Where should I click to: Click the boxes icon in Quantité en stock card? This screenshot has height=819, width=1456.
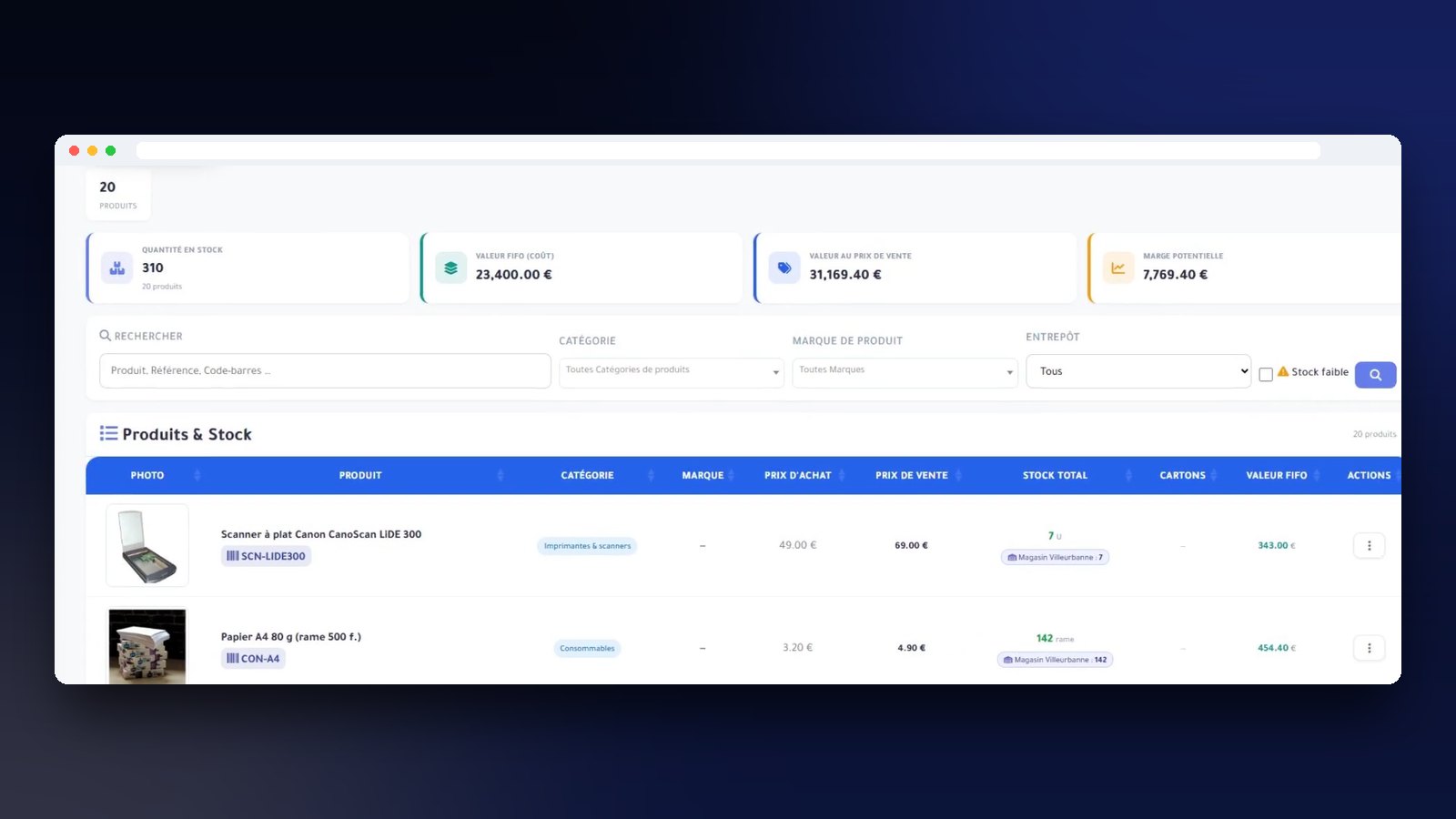(x=116, y=268)
